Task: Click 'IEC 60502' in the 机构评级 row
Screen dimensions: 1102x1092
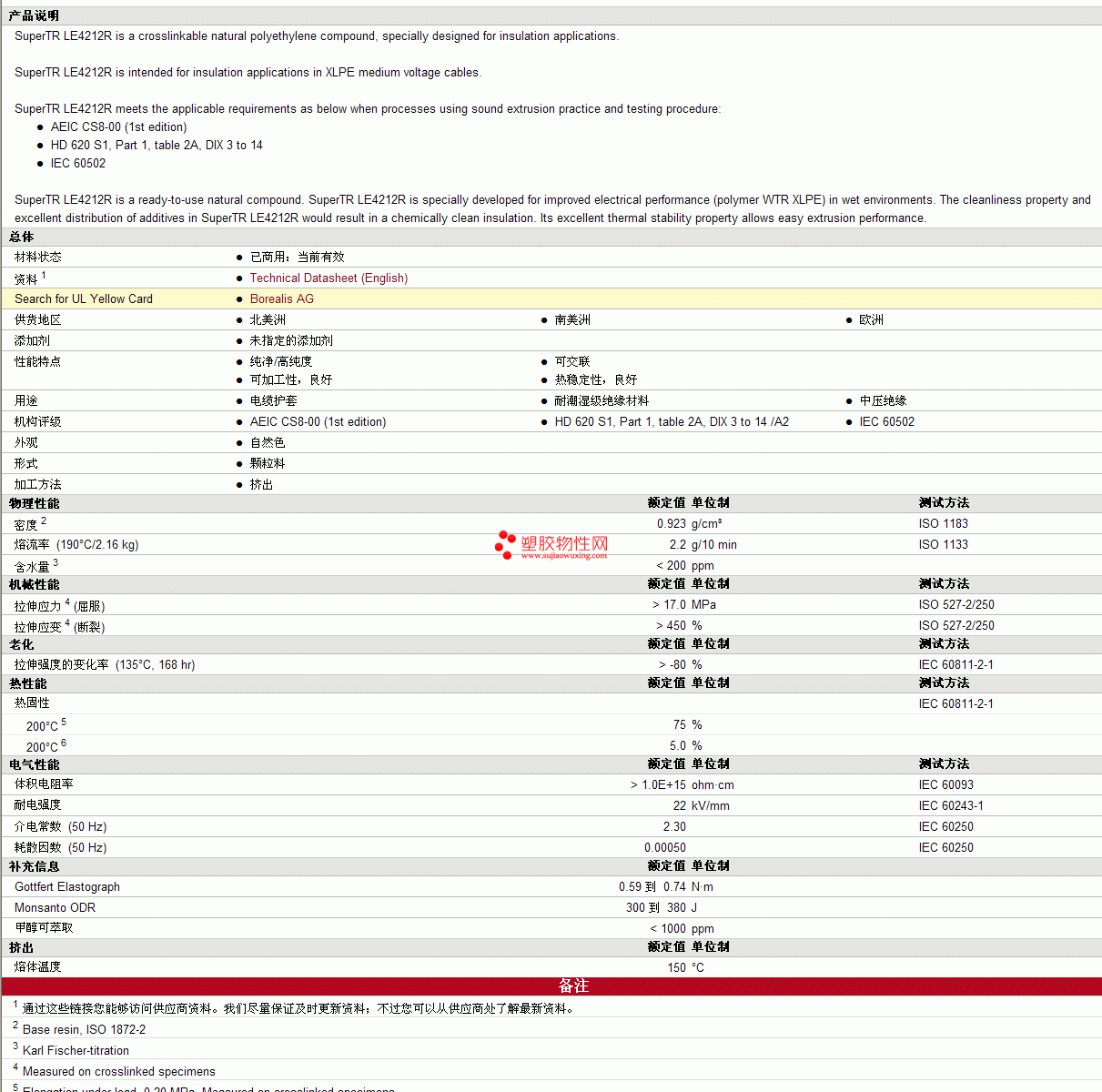Action: coord(887,422)
